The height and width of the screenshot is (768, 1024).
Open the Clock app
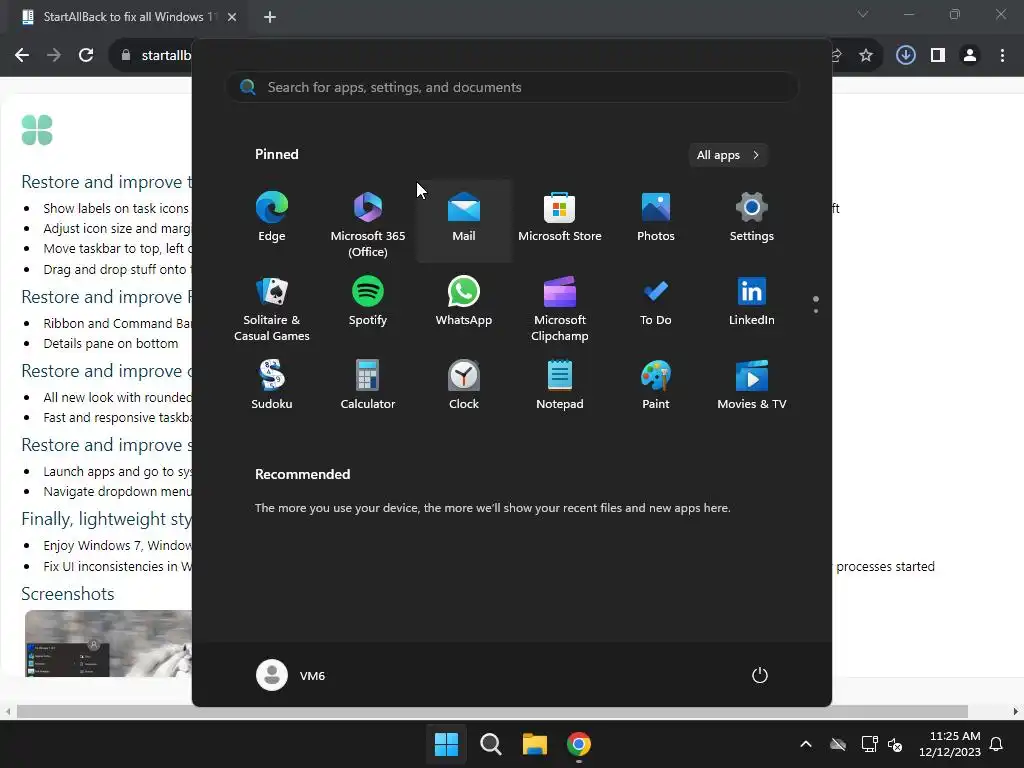tap(464, 385)
